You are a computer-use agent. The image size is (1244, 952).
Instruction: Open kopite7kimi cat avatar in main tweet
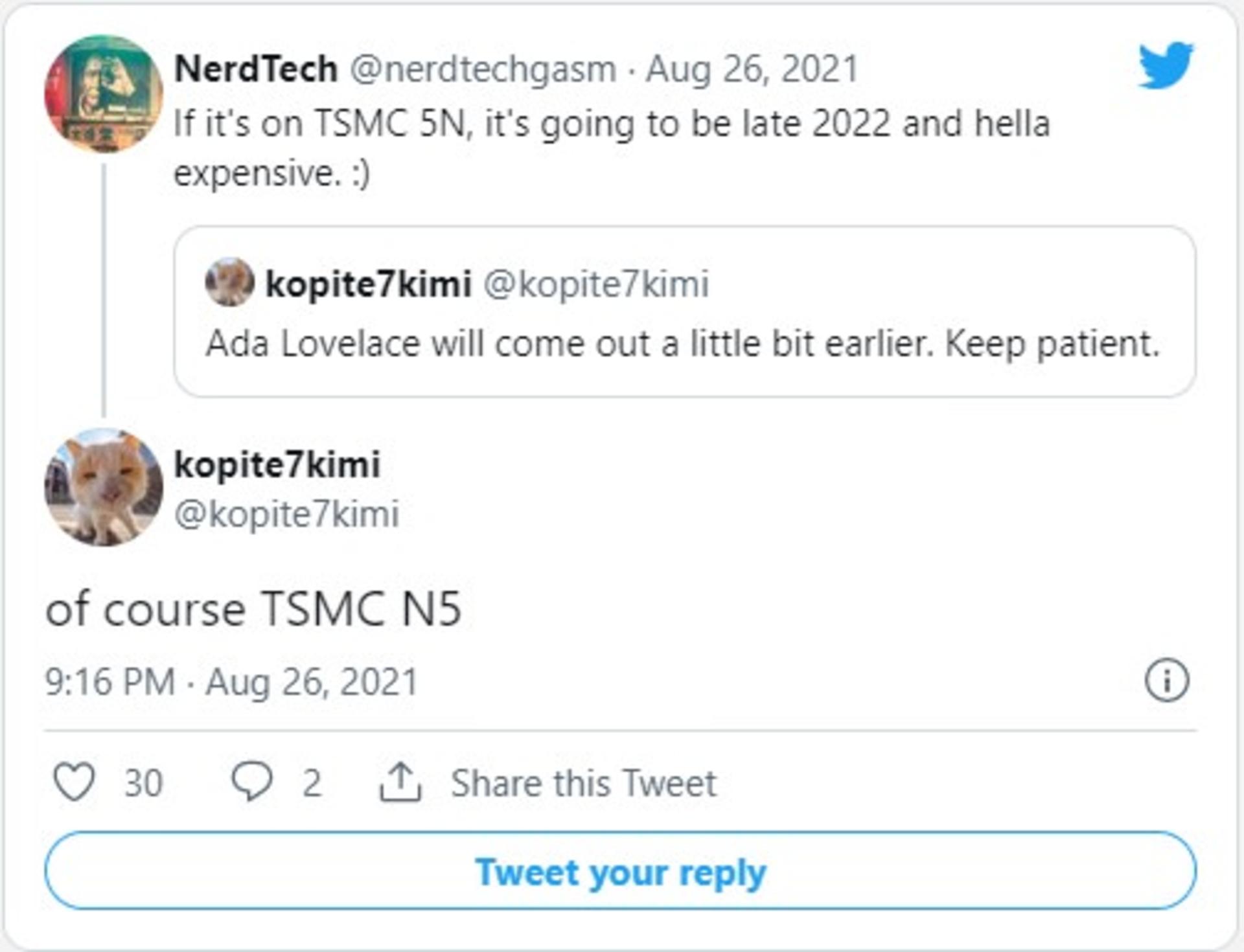[x=104, y=486]
